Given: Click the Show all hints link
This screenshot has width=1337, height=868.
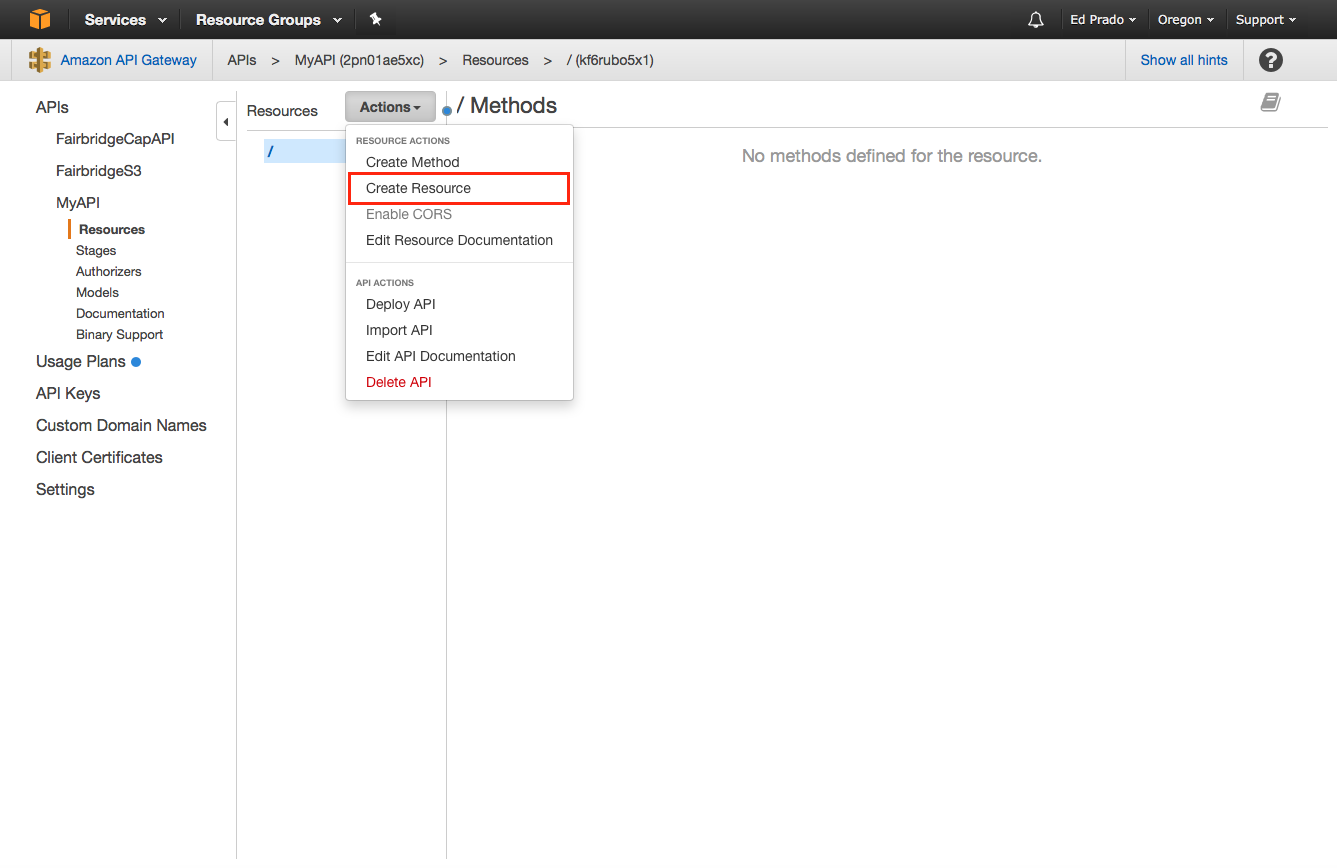Looking at the screenshot, I should pyautogui.click(x=1183, y=60).
